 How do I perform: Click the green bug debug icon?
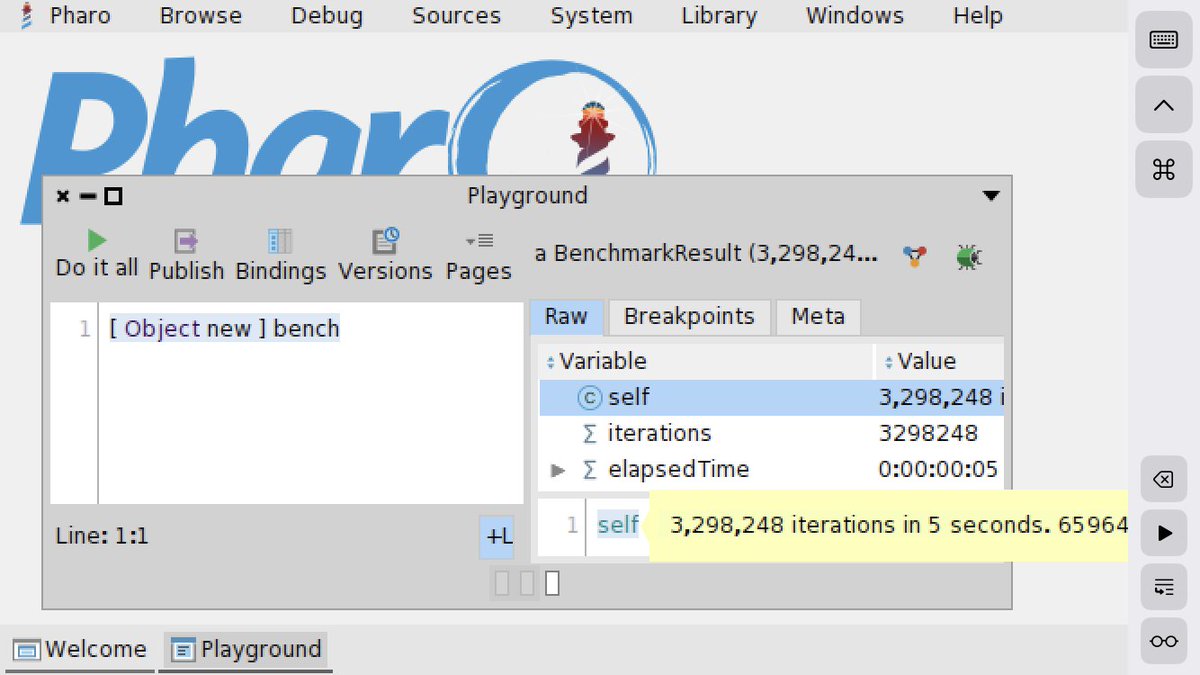tap(968, 256)
